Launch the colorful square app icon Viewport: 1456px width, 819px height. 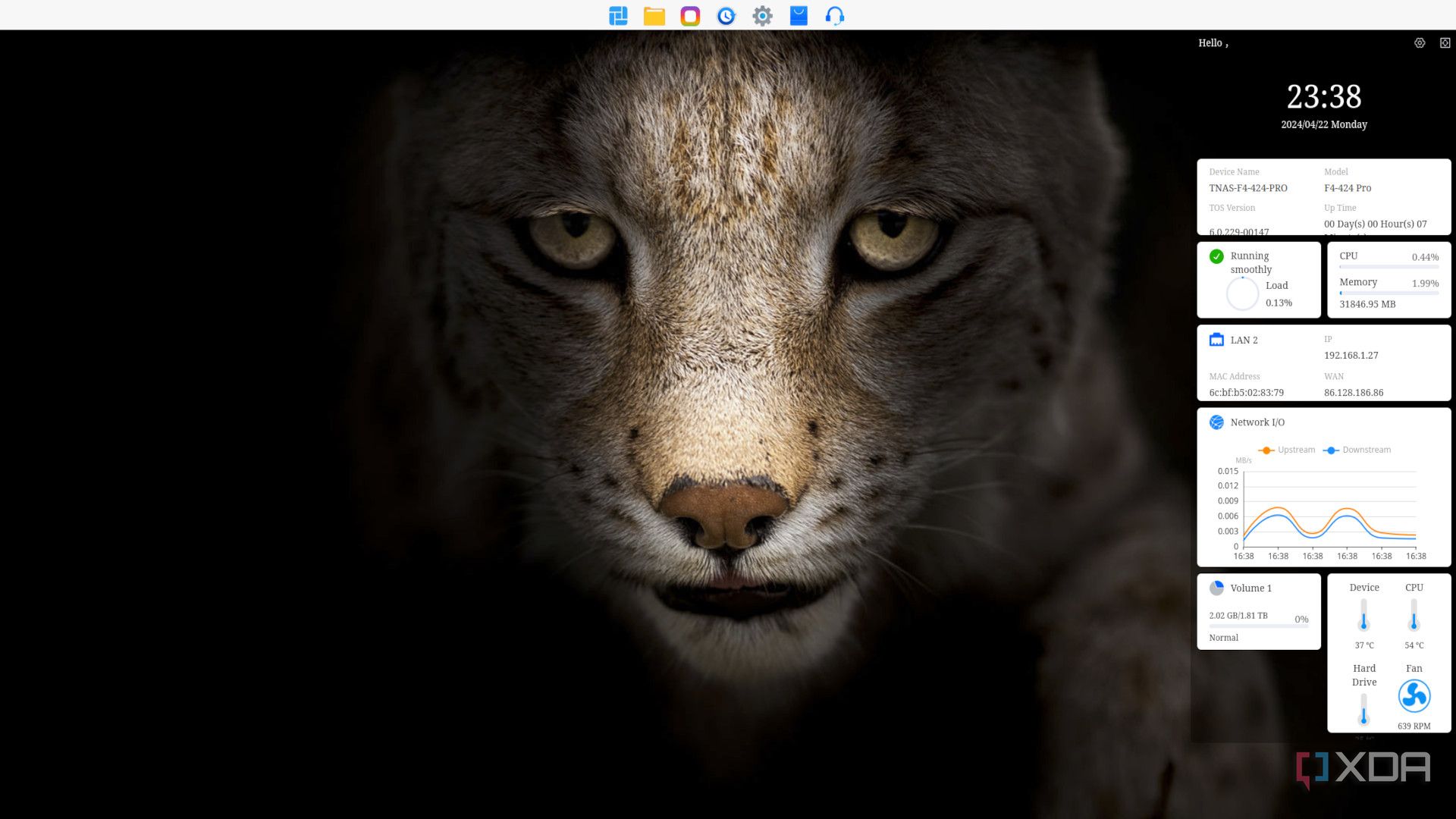690,16
